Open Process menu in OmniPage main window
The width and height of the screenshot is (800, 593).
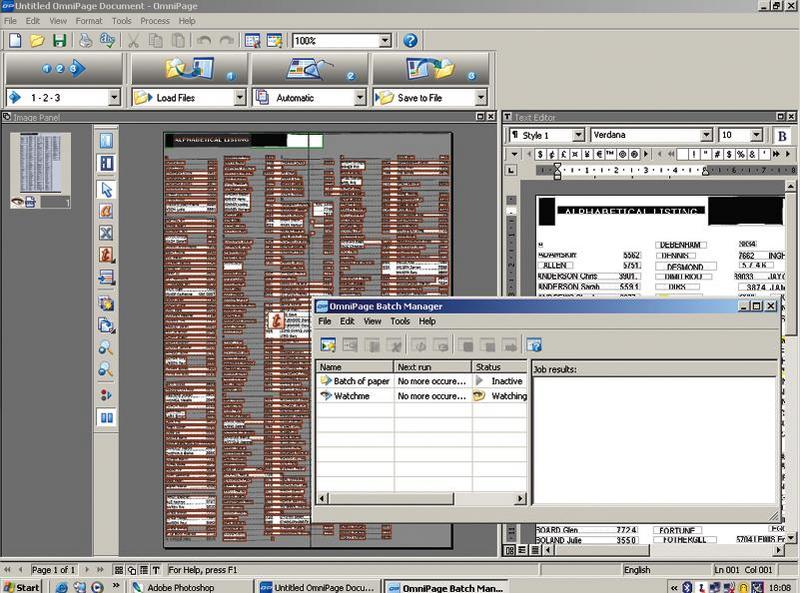point(155,21)
